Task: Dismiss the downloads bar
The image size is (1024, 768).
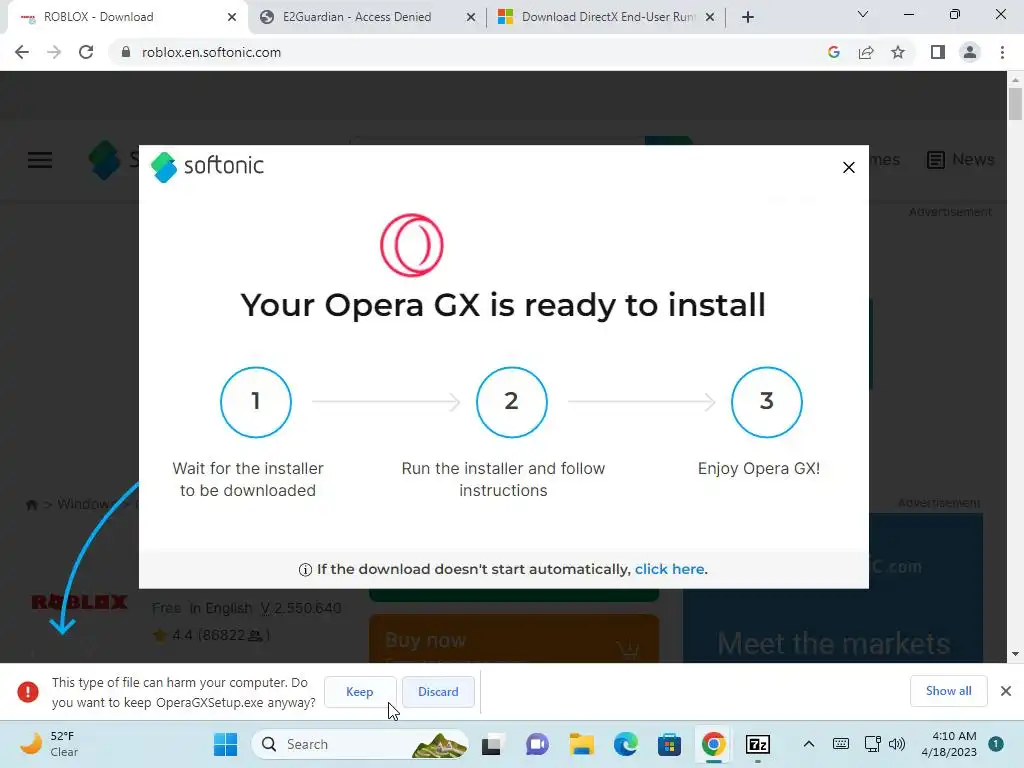Action: [x=1006, y=691]
